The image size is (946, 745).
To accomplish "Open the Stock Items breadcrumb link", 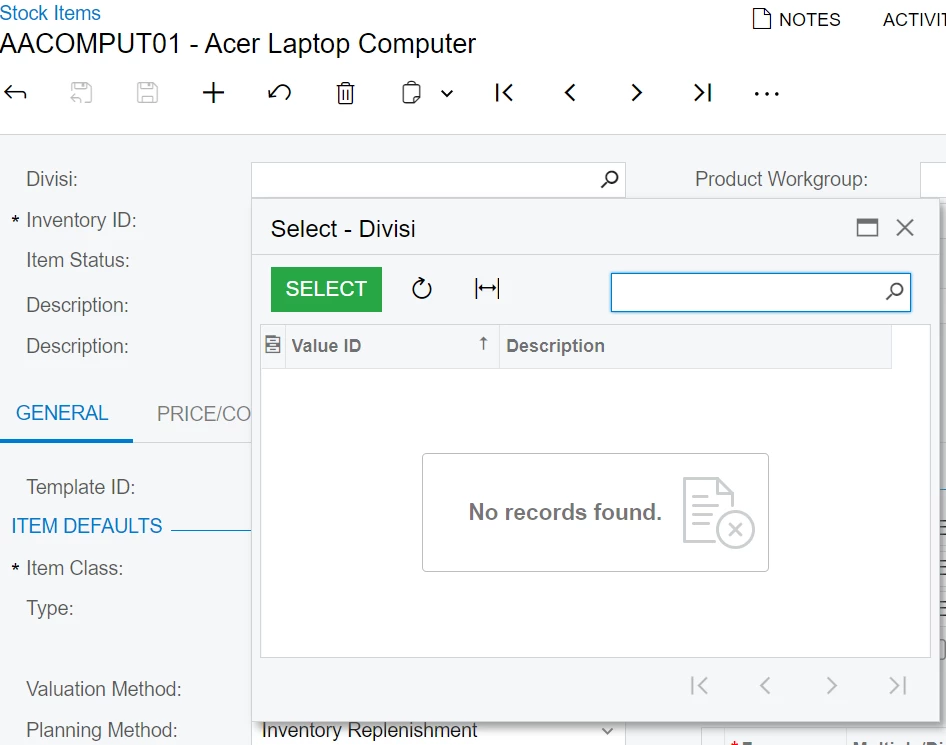I will click(50, 13).
